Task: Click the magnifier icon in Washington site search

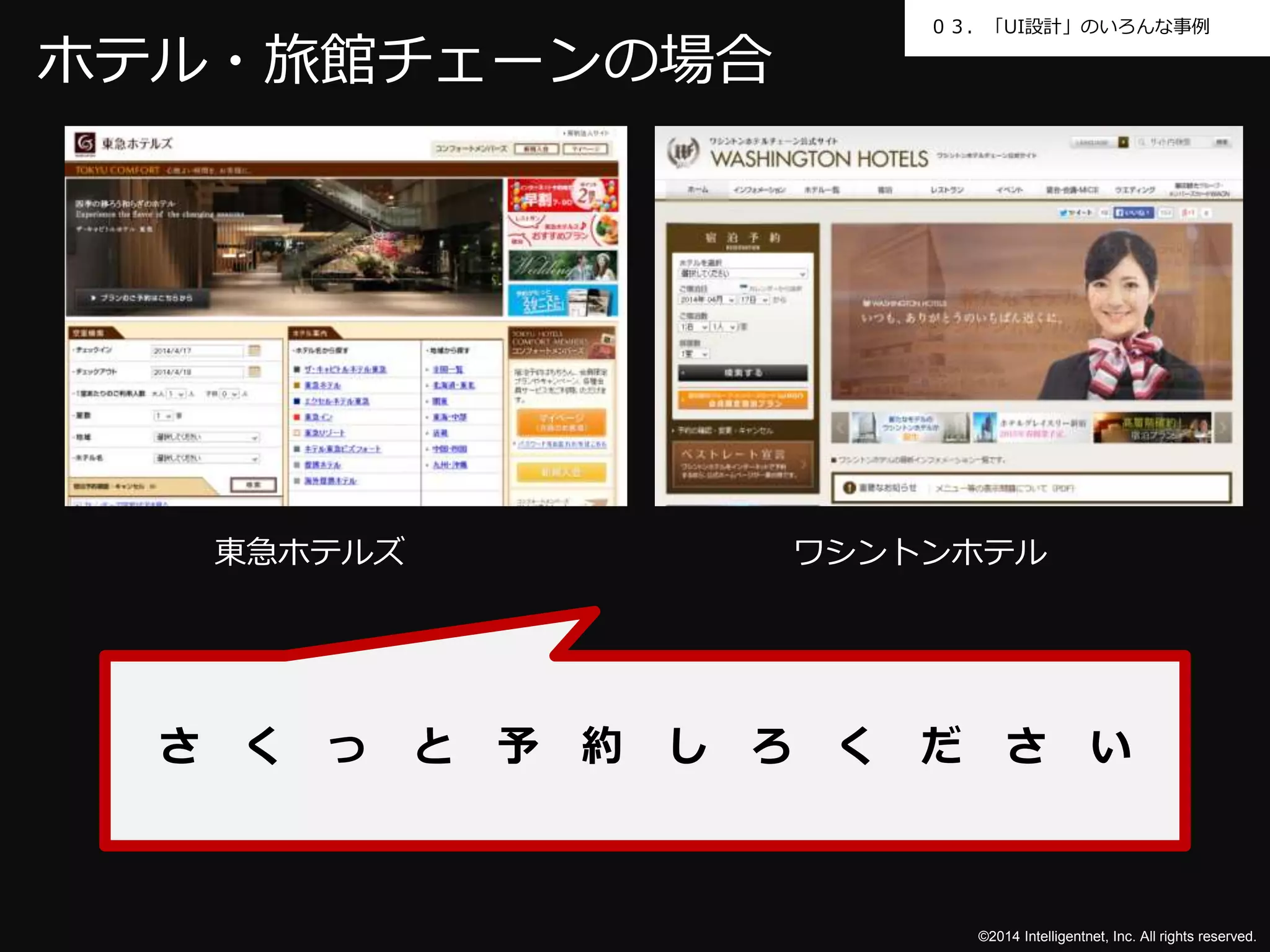Action: pos(1141,142)
